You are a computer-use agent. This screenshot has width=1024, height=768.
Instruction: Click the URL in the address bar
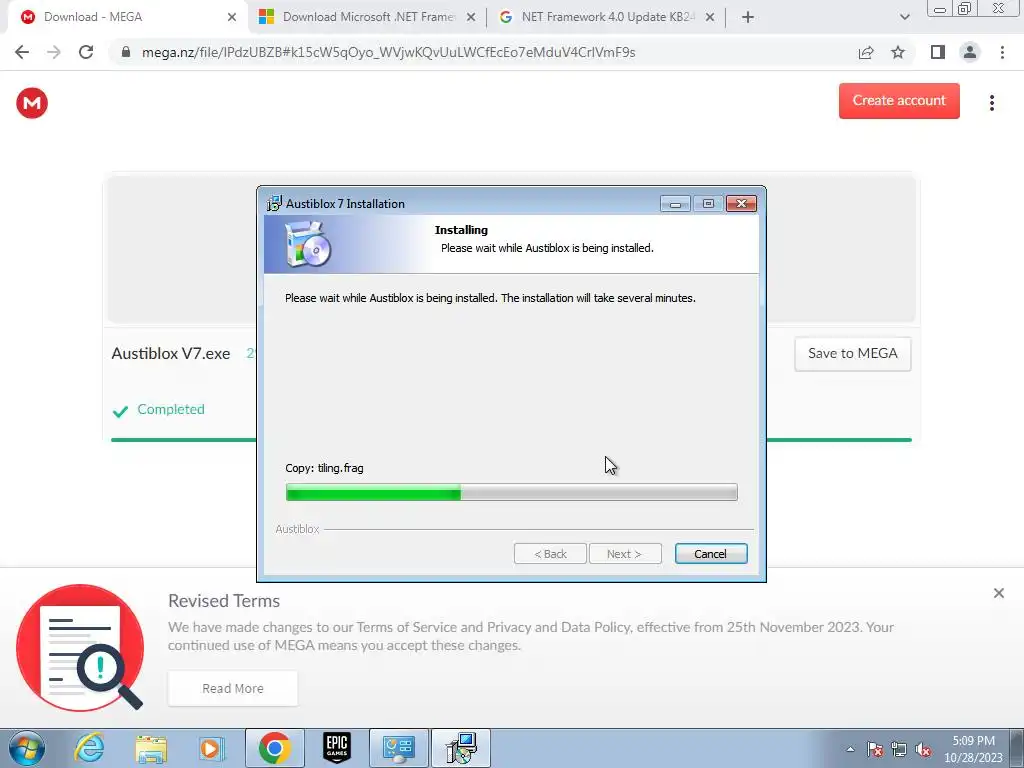tap(389, 52)
